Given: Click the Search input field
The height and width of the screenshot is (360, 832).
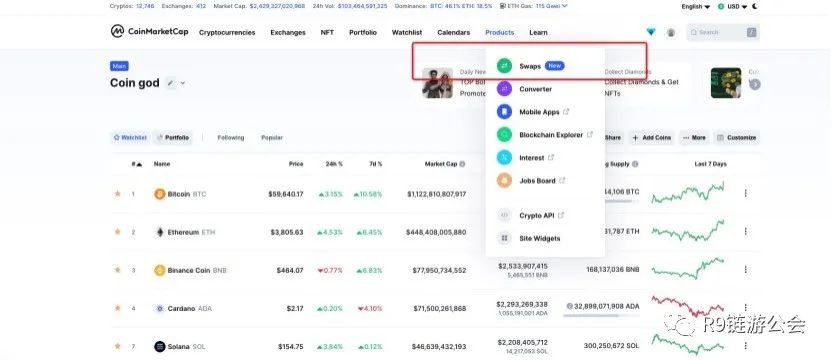Looking at the screenshot, I should [722, 32].
